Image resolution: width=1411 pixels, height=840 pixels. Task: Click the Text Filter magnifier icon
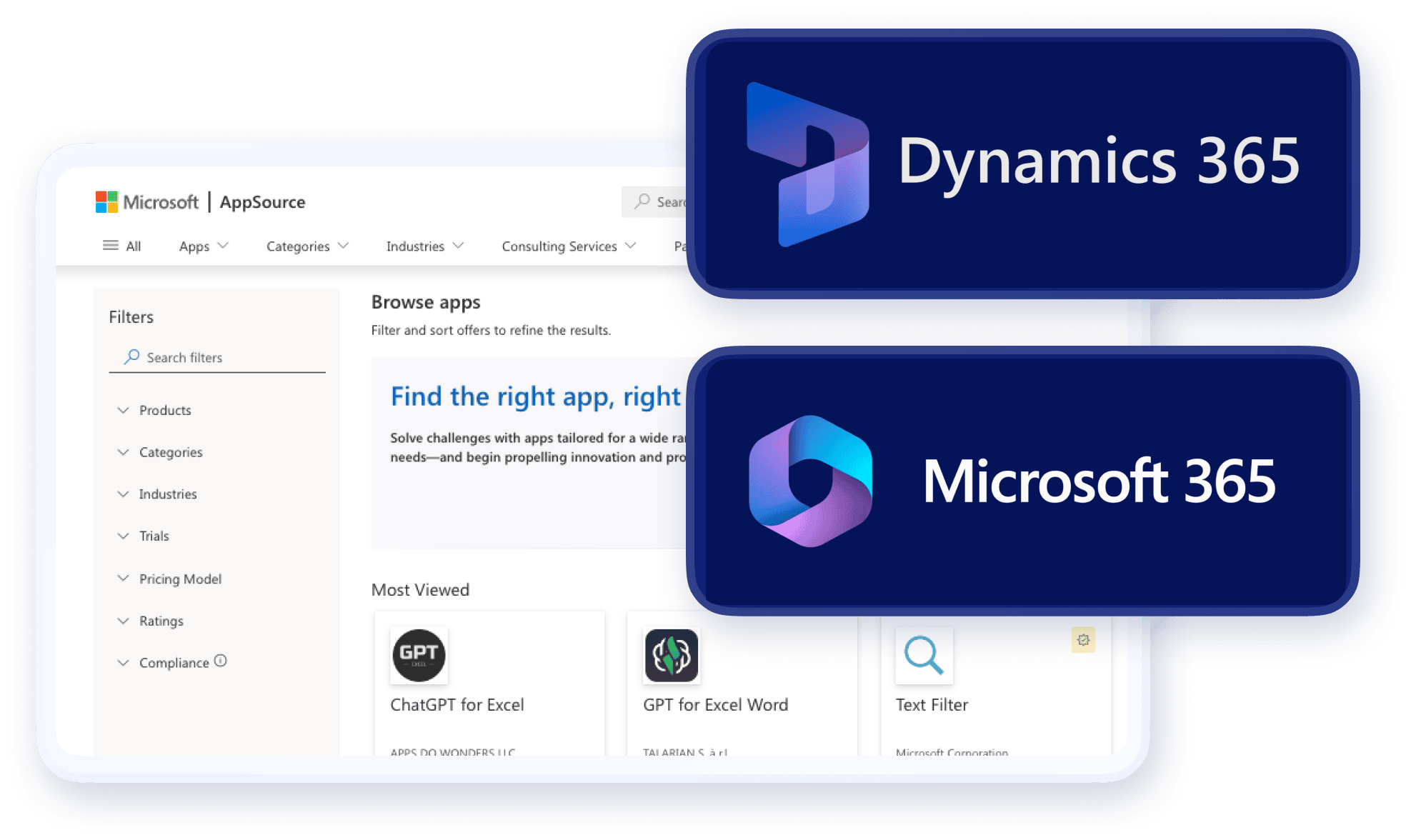point(924,655)
